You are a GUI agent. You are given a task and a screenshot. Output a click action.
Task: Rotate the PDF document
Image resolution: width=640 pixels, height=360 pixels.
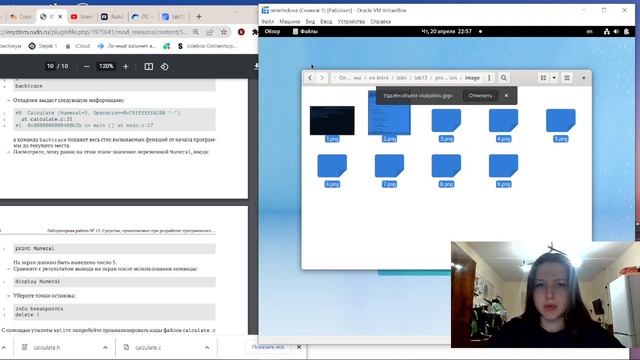click(x=164, y=67)
